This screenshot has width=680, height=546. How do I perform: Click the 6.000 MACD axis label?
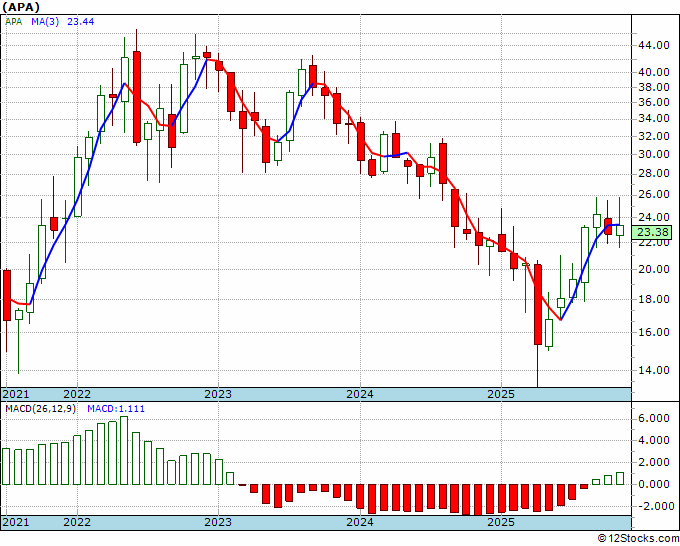653,418
